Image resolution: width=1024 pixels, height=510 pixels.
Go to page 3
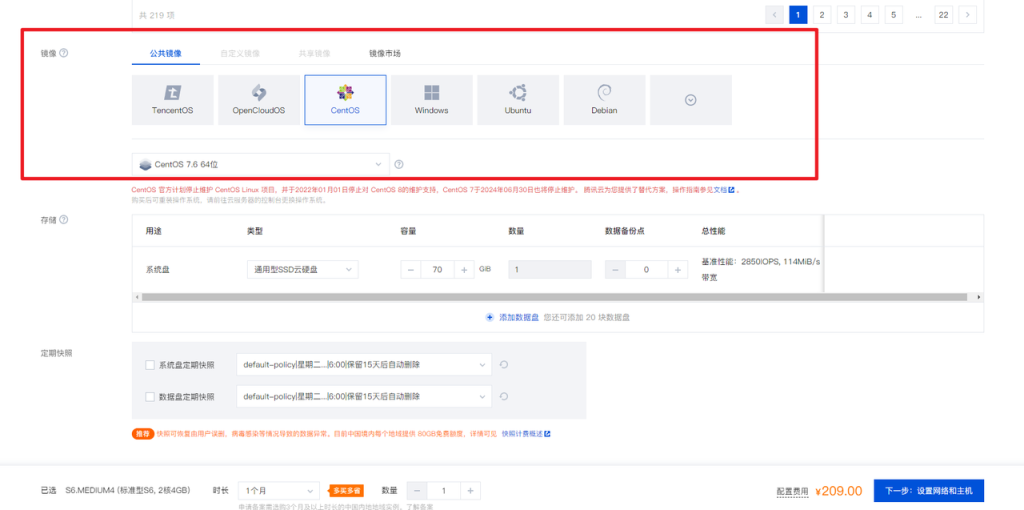tap(846, 14)
